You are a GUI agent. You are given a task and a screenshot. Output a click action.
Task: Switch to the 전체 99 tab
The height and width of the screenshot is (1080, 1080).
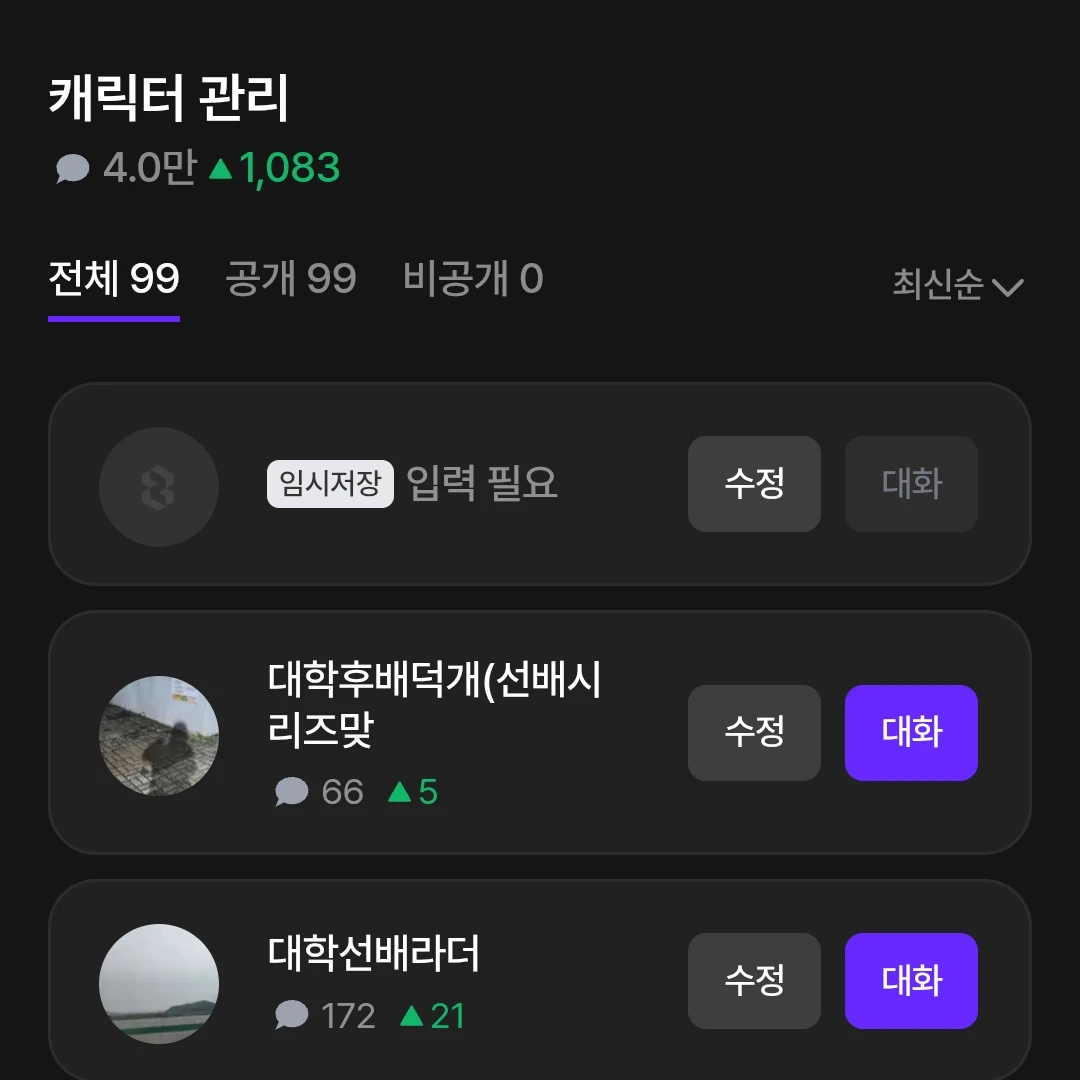114,279
